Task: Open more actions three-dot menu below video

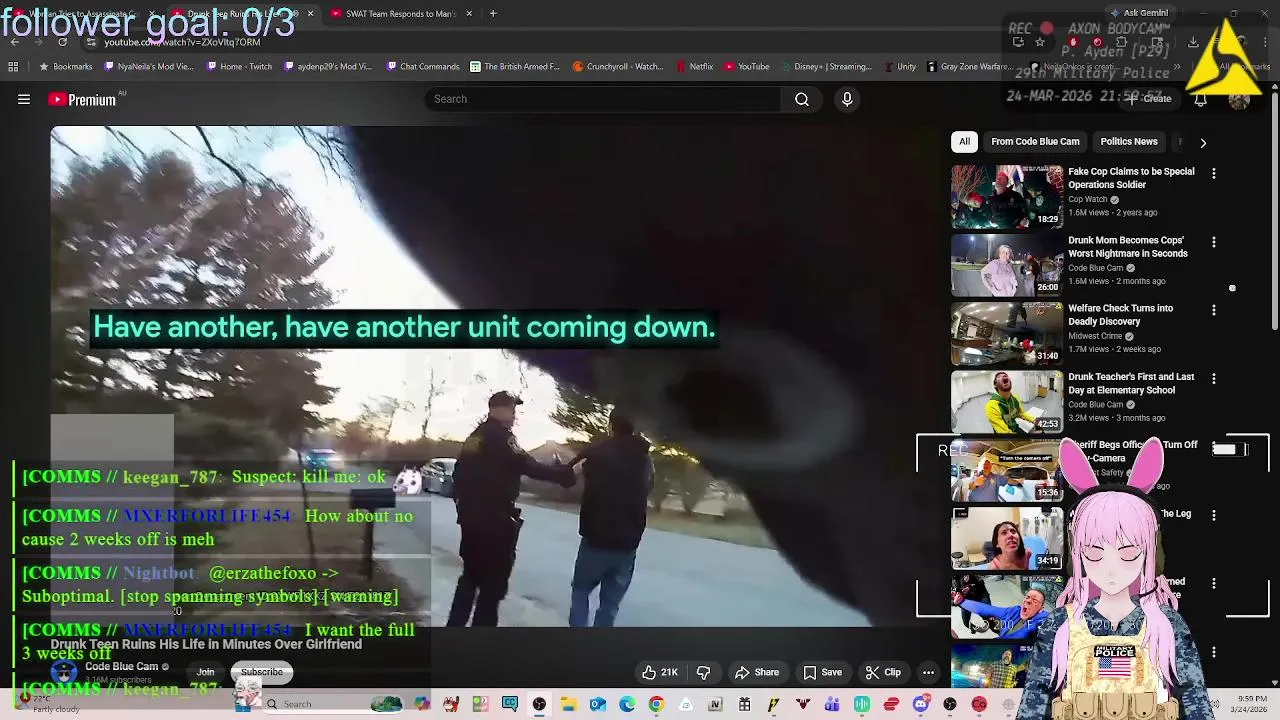Action: coord(928,672)
